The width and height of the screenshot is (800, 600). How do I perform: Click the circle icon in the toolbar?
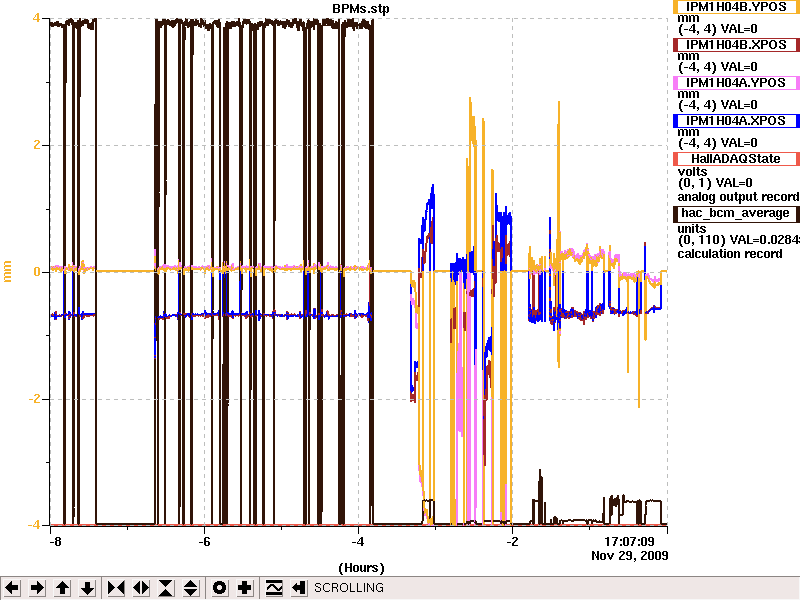[x=219, y=588]
